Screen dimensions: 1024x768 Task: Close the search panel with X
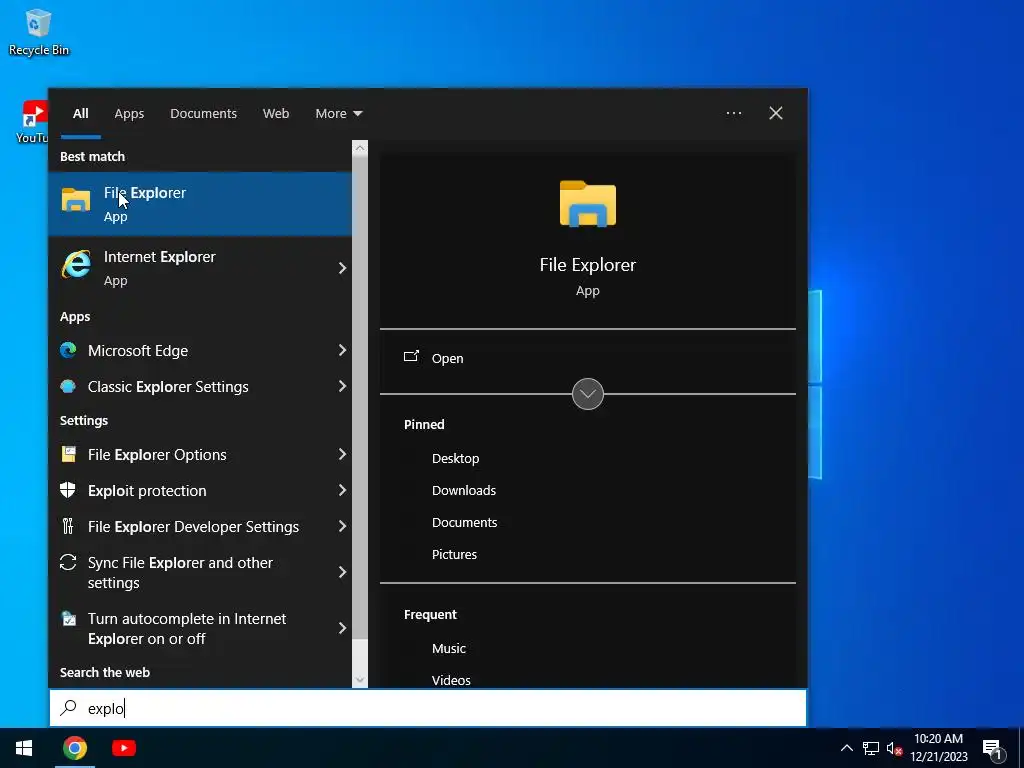tap(776, 113)
